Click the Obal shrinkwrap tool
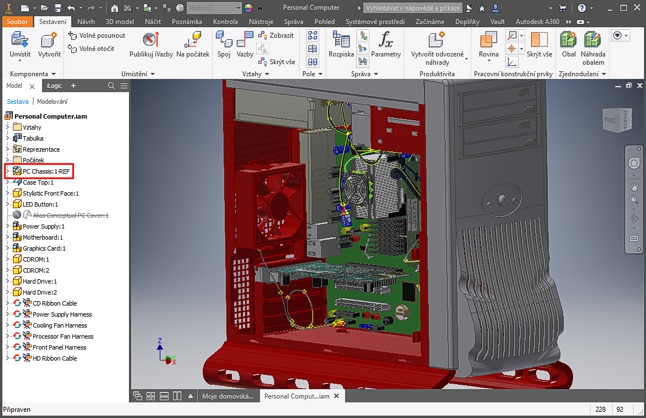The height and width of the screenshot is (418, 646). click(x=568, y=45)
